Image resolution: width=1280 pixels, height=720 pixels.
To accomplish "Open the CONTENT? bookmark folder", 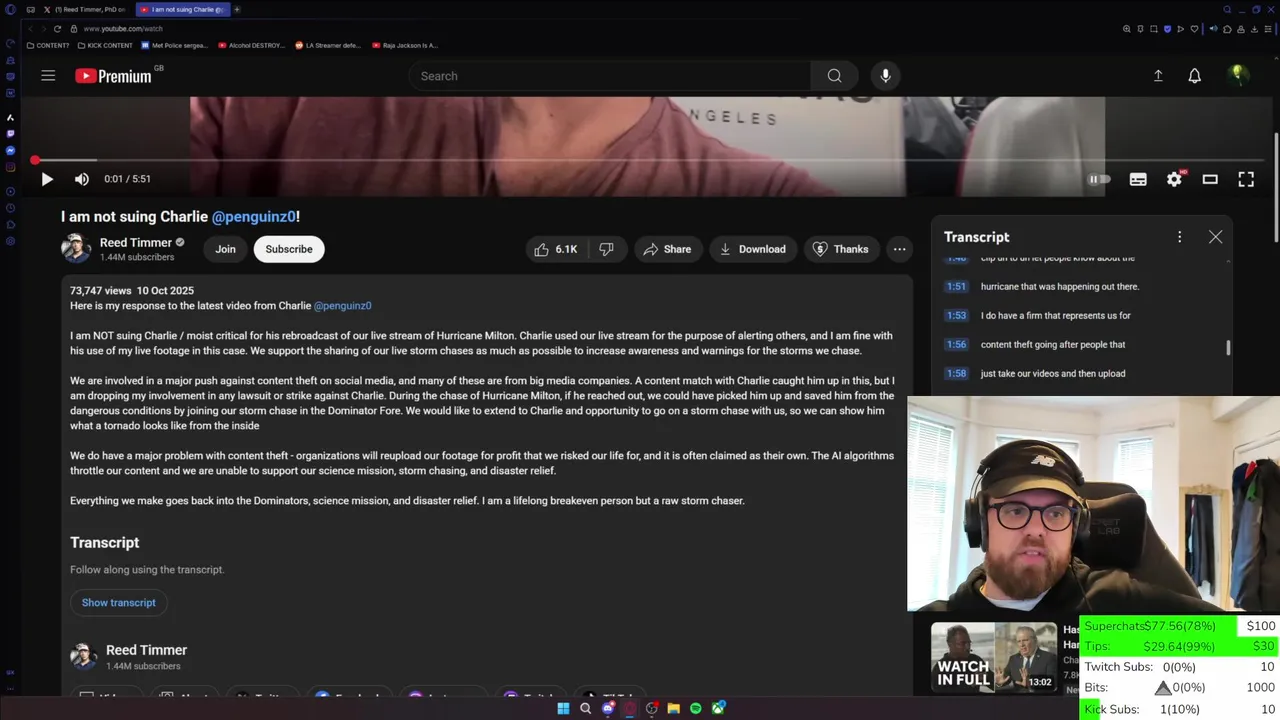I will click(48, 45).
